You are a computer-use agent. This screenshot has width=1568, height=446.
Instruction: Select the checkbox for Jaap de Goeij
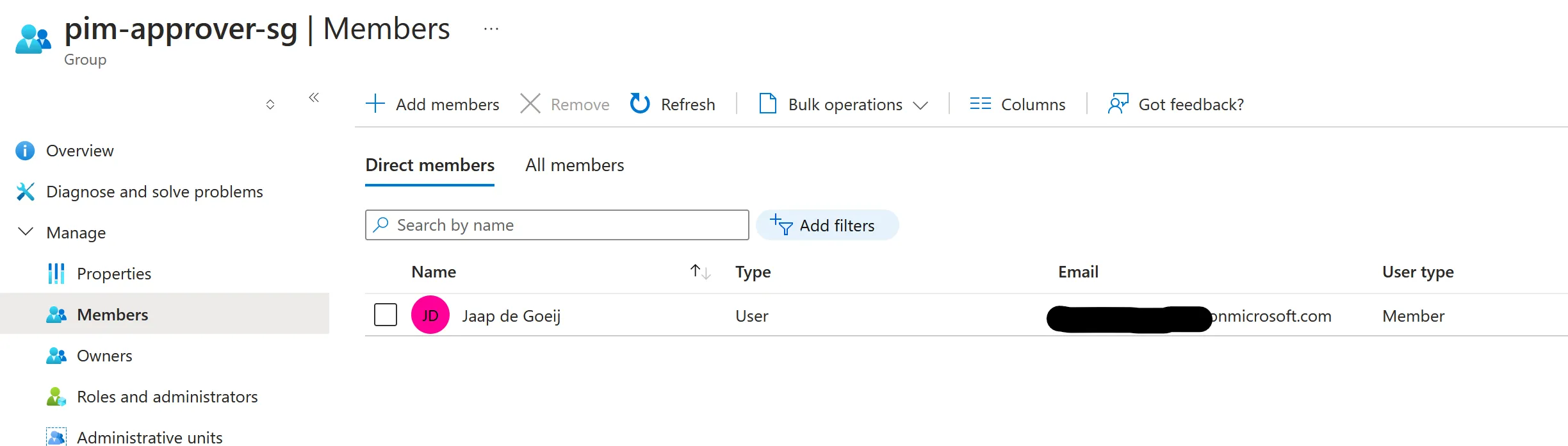tap(386, 315)
